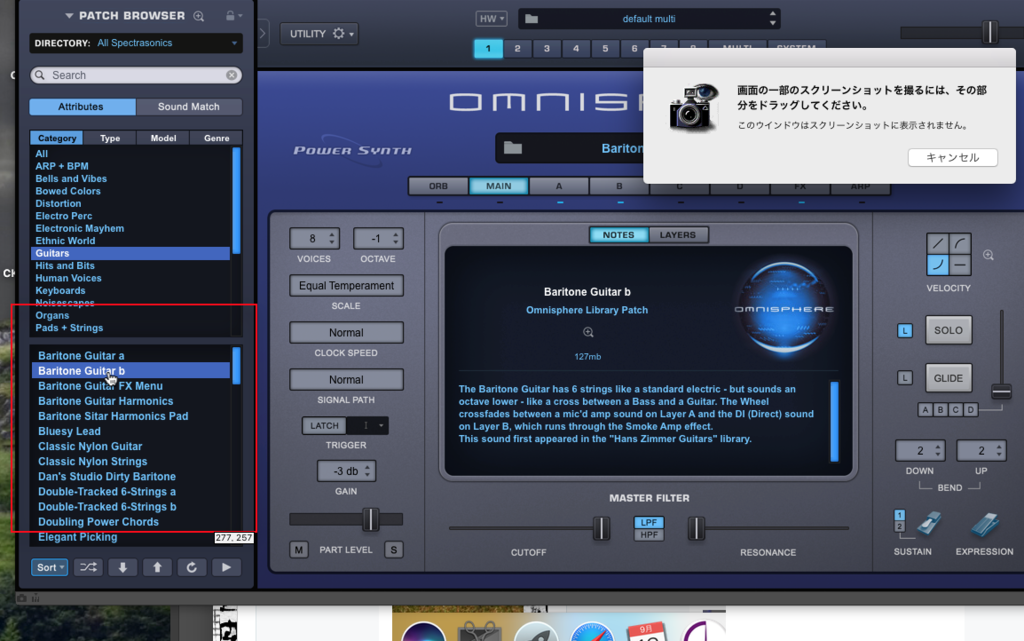Zoom patch info with magnifier under Library Patch
This screenshot has width=1024, height=641.
588,332
